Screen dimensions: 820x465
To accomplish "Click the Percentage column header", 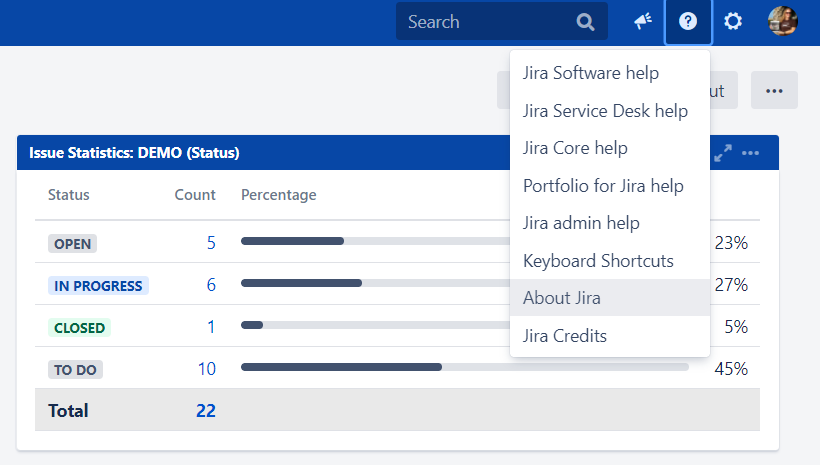I will [x=278, y=195].
